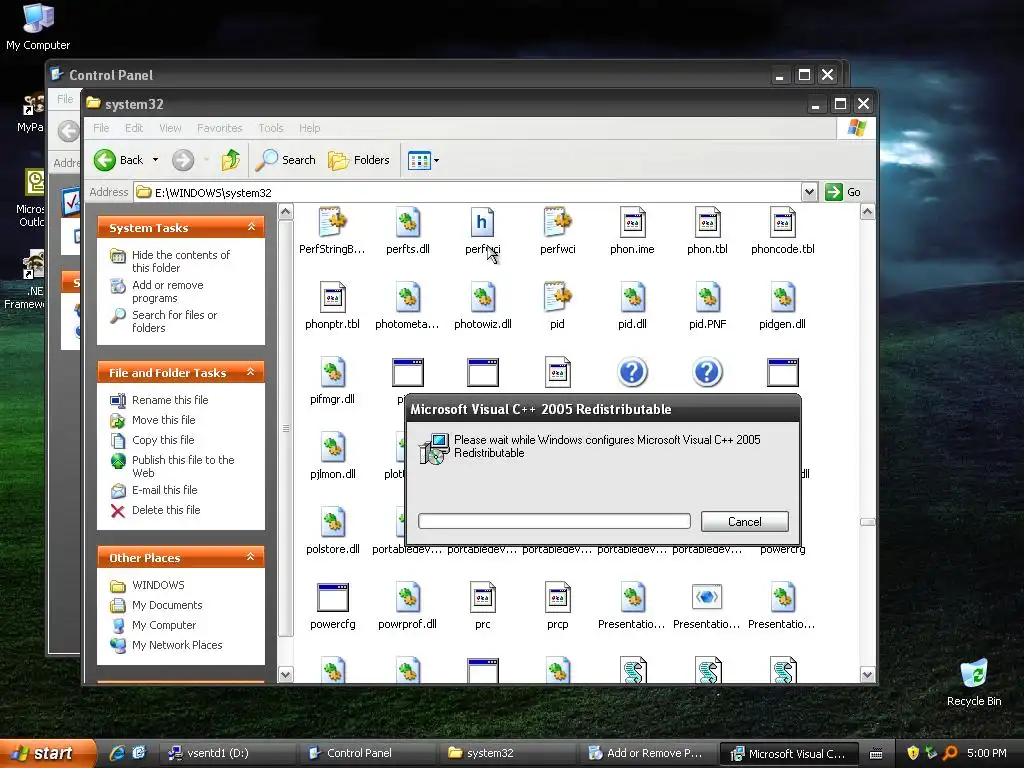This screenshot has height=768, width=1024.
Task: Select the pifmgr.dll file
Action: tap(332, 380)
